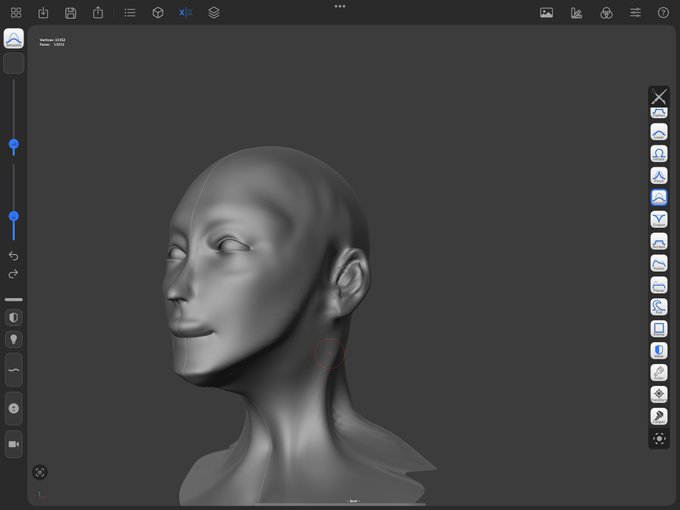Click the vertices count text
The height and width of the screenshot is (510, 680).
click(52, 40)
